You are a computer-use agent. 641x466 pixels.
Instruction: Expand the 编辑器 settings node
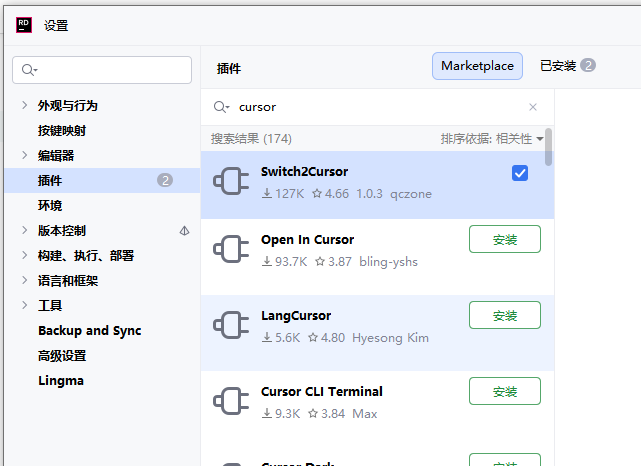click(x=25, y=155)
